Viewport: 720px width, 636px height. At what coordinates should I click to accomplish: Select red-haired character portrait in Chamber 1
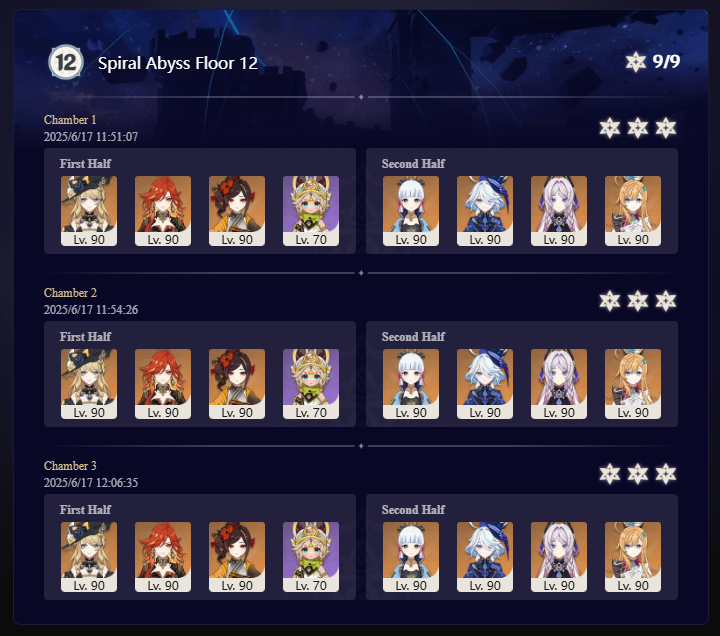point(163,211)
